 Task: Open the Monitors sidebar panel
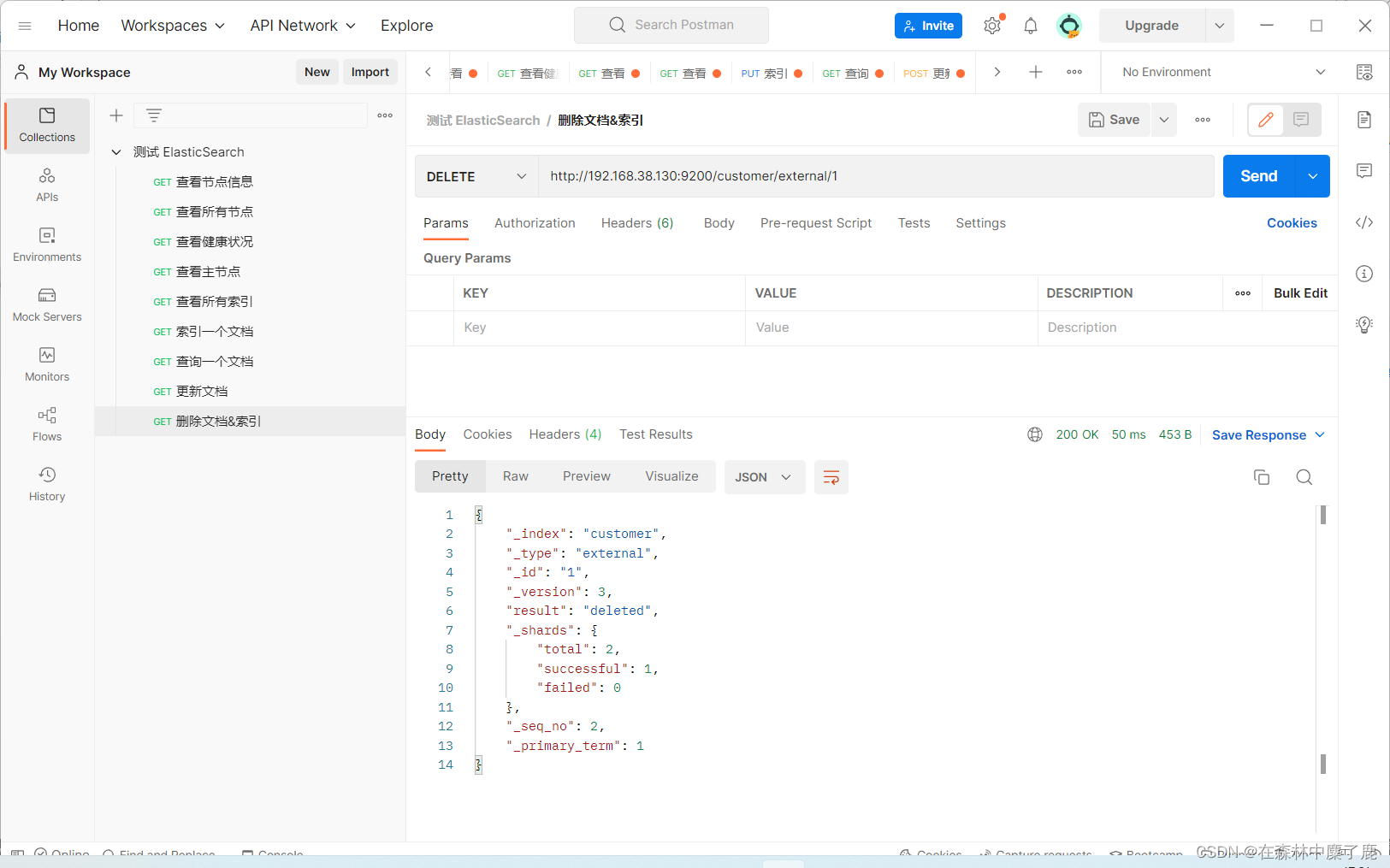coord(47,364)
